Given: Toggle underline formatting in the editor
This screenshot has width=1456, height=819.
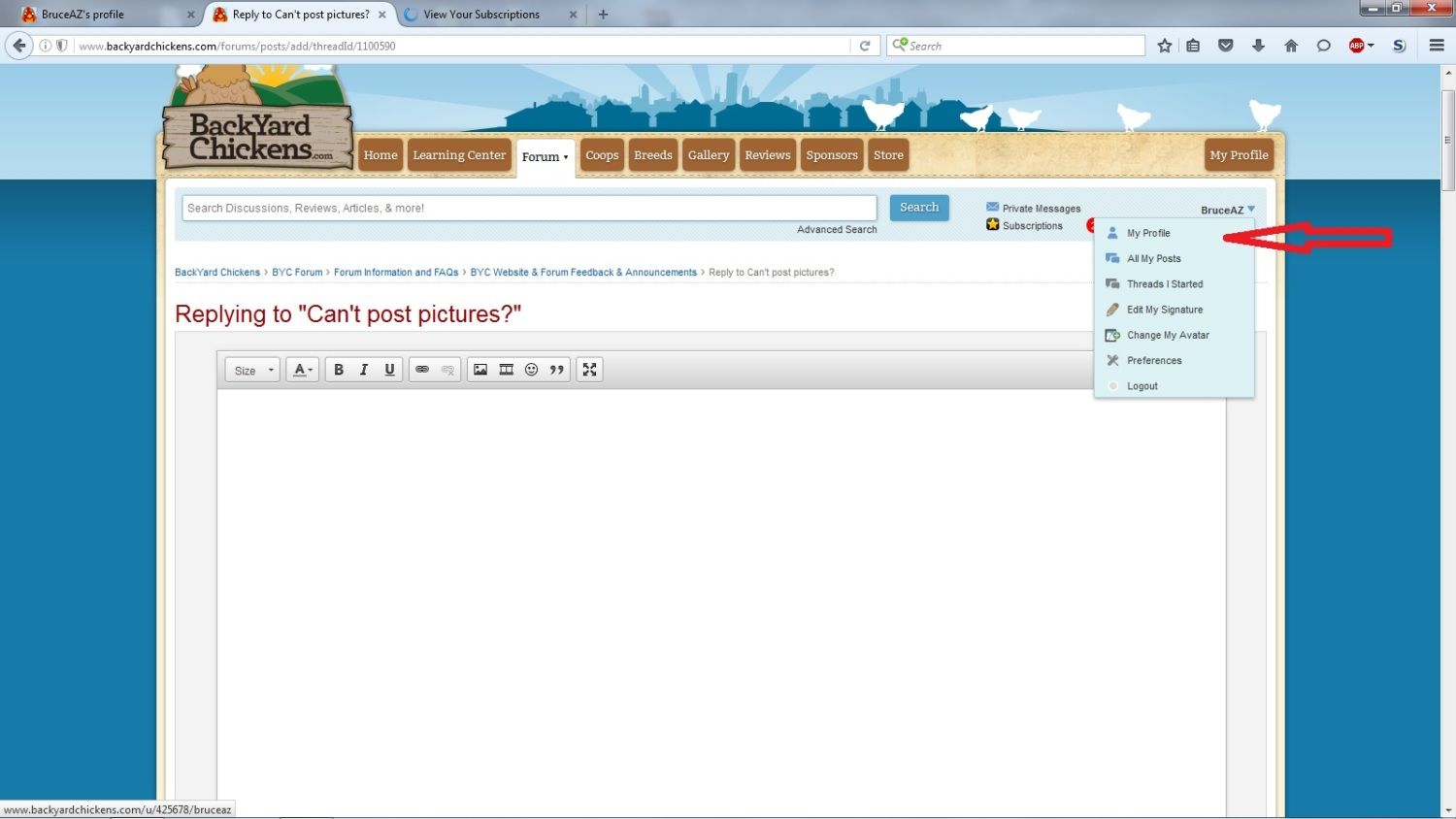Looking at the screenshot, I should 389,370.
